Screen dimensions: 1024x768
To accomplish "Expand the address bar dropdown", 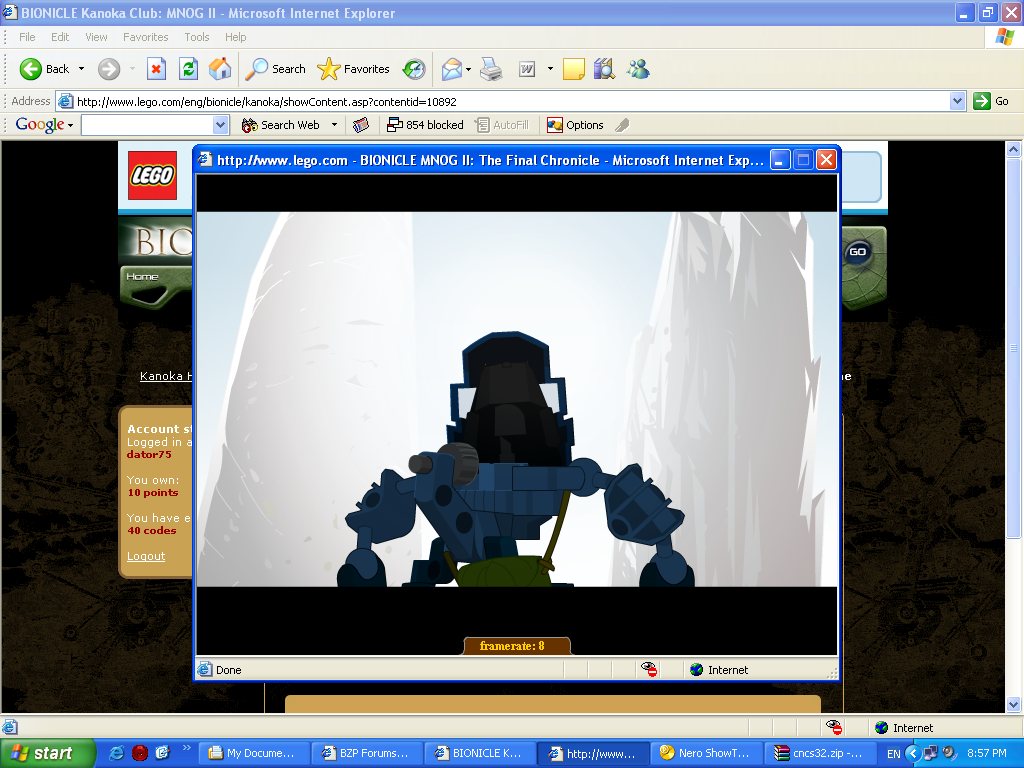I will click(x=957, y=101).
